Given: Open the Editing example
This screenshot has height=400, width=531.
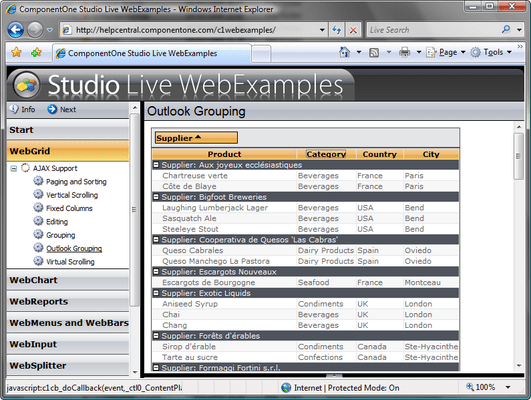Looking at the screenshot, I should (x=57, y=222).
